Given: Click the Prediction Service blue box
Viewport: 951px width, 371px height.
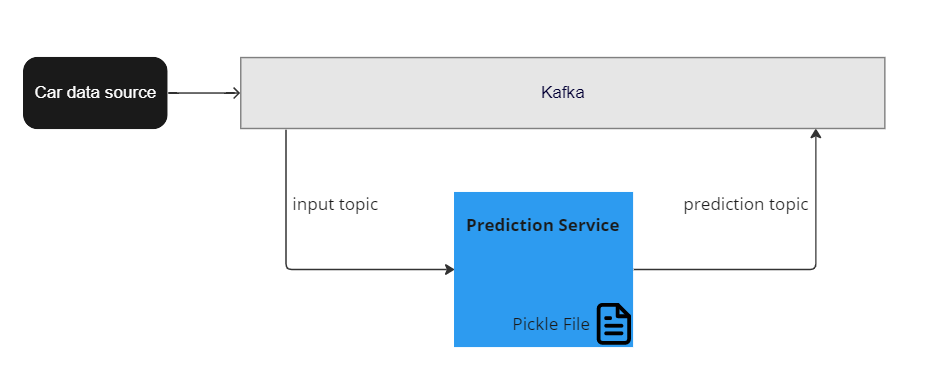Looking at the screenshot, I should pos(543,269).
